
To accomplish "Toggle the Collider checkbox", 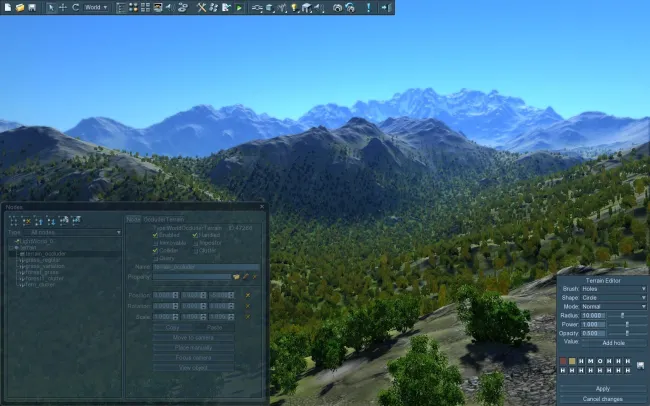I will 155,250.
